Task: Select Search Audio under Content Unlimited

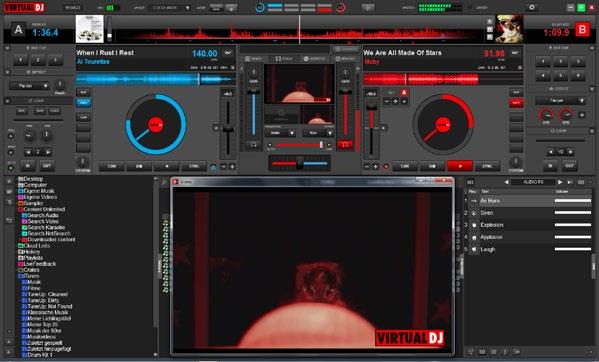Action: point(40,215)
